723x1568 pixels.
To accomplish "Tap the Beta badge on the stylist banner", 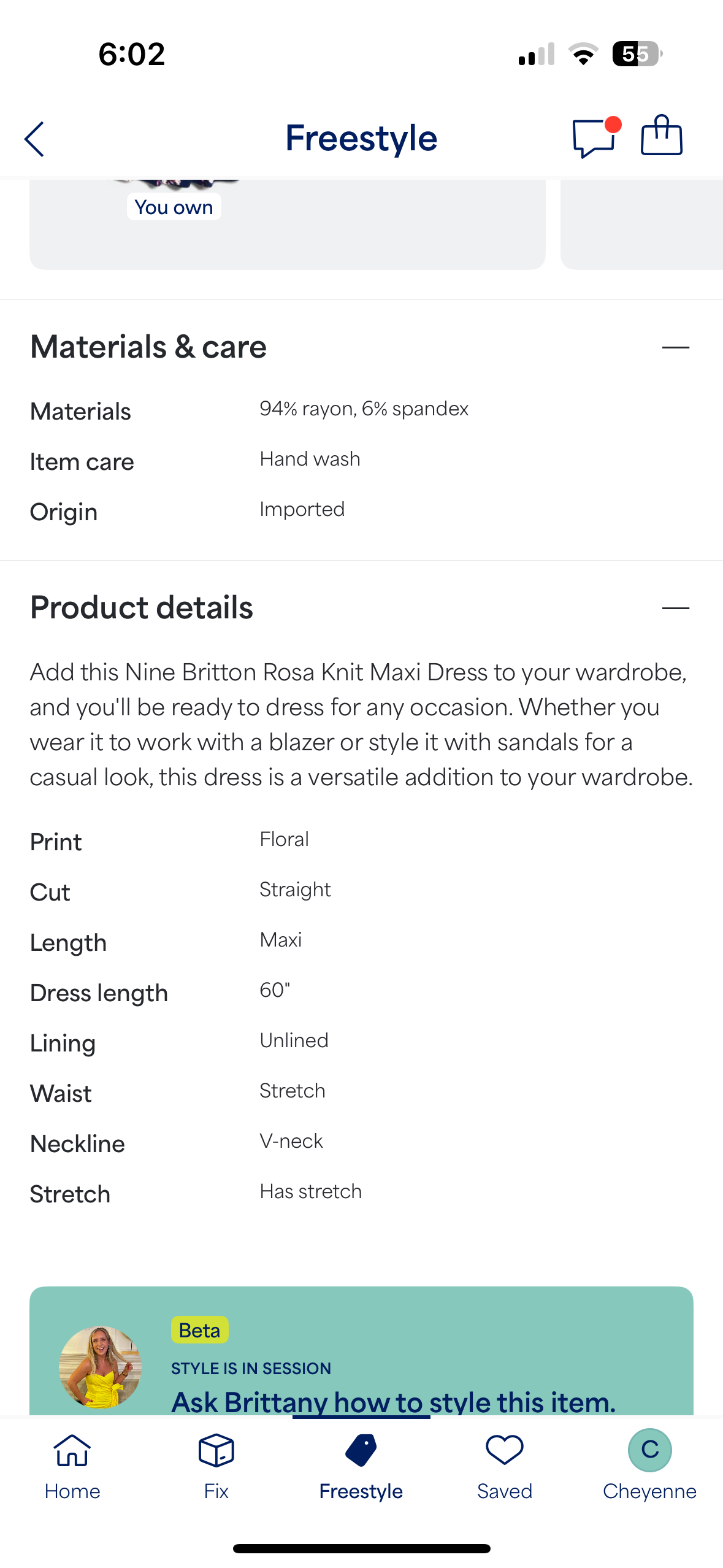I will click(x=199, y=1330).
